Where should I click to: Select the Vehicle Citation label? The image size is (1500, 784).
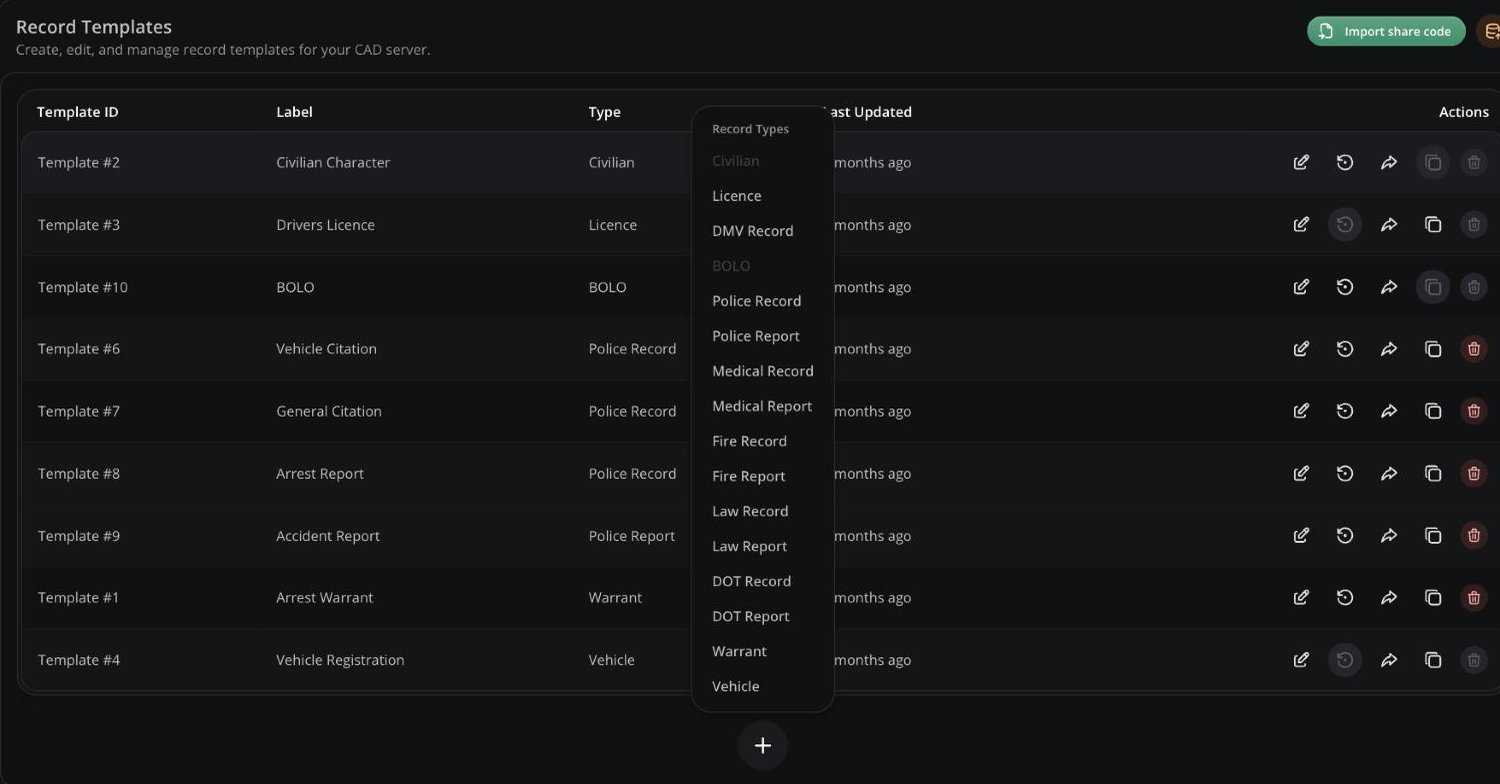click(x=326, y=349)
